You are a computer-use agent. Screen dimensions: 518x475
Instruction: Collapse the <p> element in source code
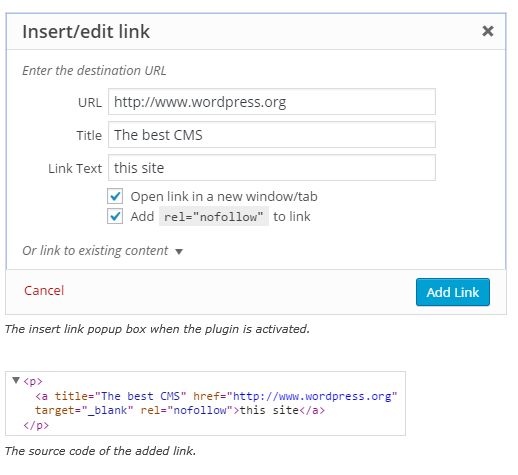(x=16, y=380)
